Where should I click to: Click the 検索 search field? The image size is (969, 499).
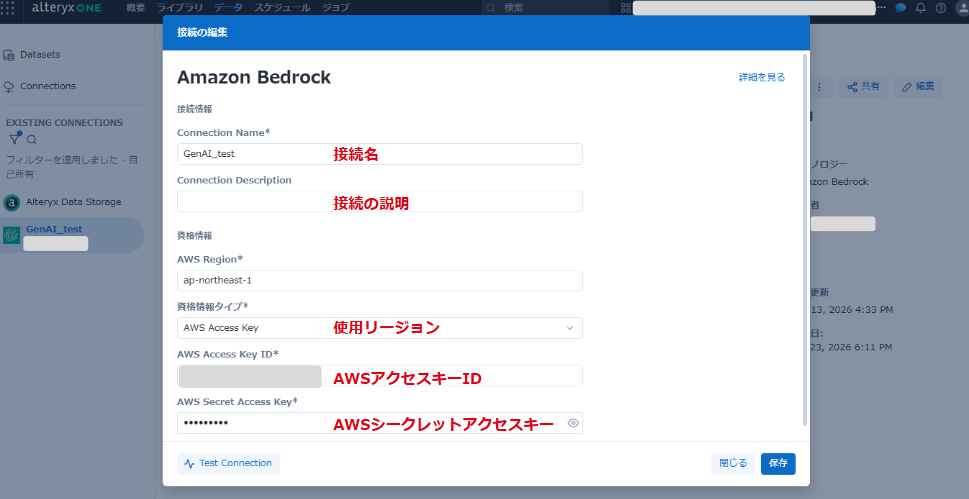click(545, 8)
